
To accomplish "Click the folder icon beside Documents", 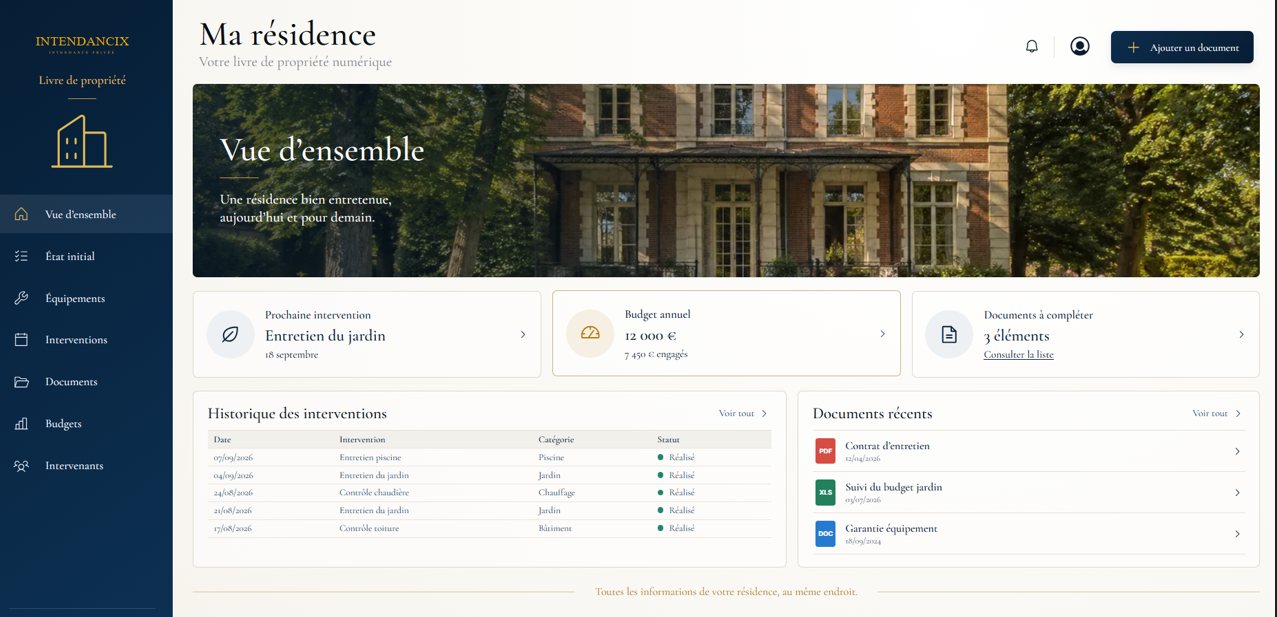I will pos(21,382).
